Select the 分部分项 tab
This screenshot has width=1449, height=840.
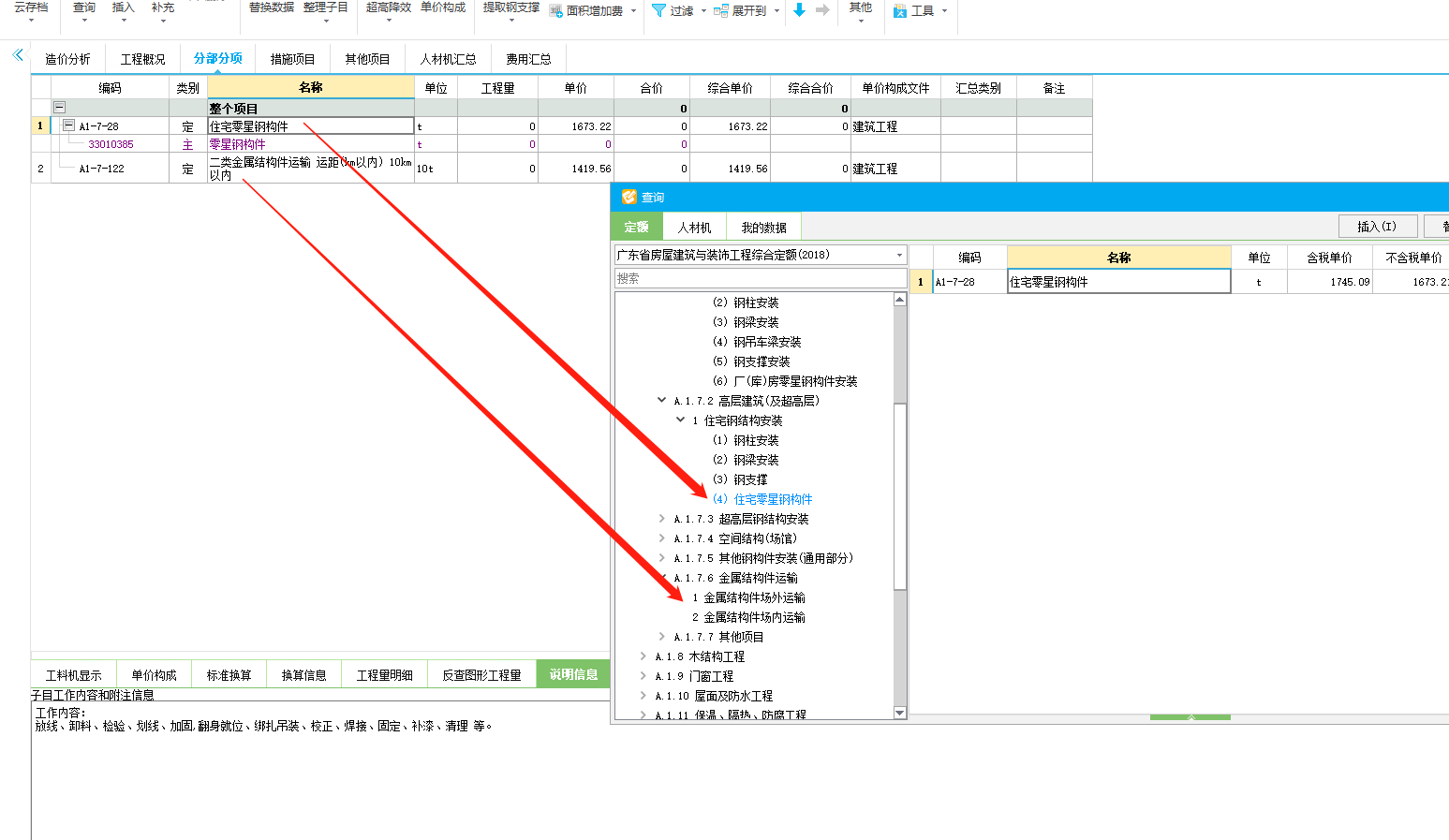click(x=217, y=58)
